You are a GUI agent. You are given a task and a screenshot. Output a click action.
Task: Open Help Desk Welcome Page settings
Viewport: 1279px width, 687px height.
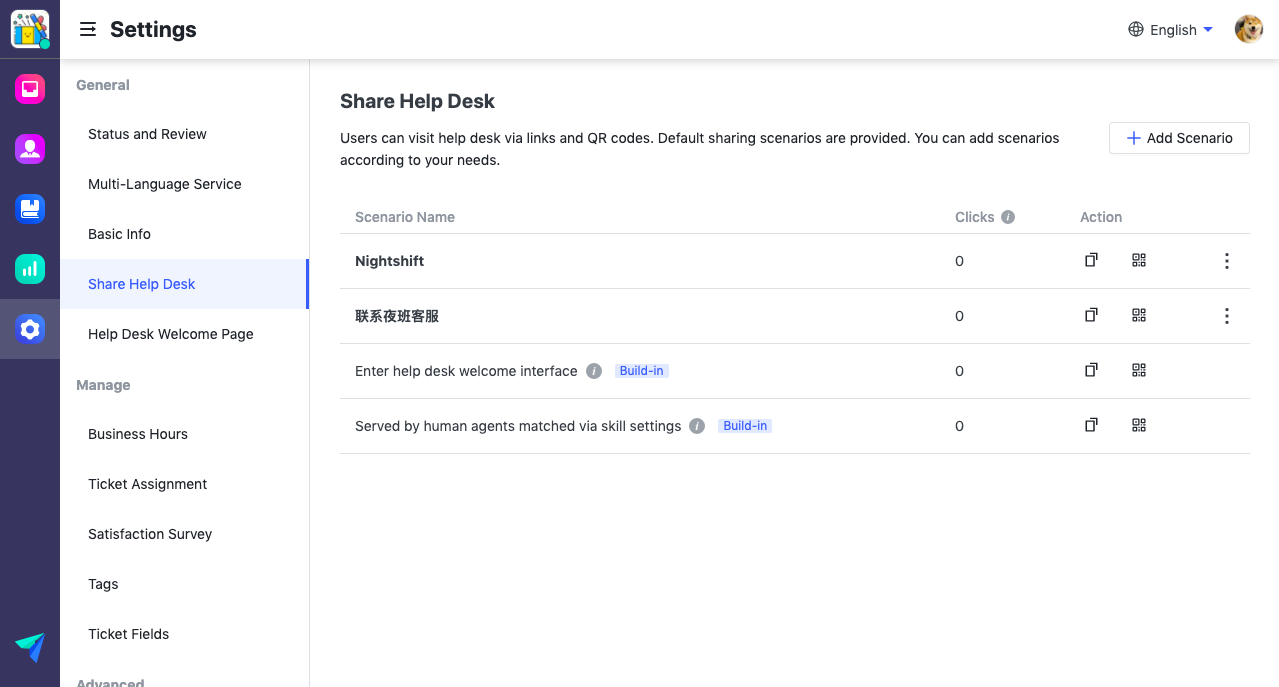click(171, 334)
